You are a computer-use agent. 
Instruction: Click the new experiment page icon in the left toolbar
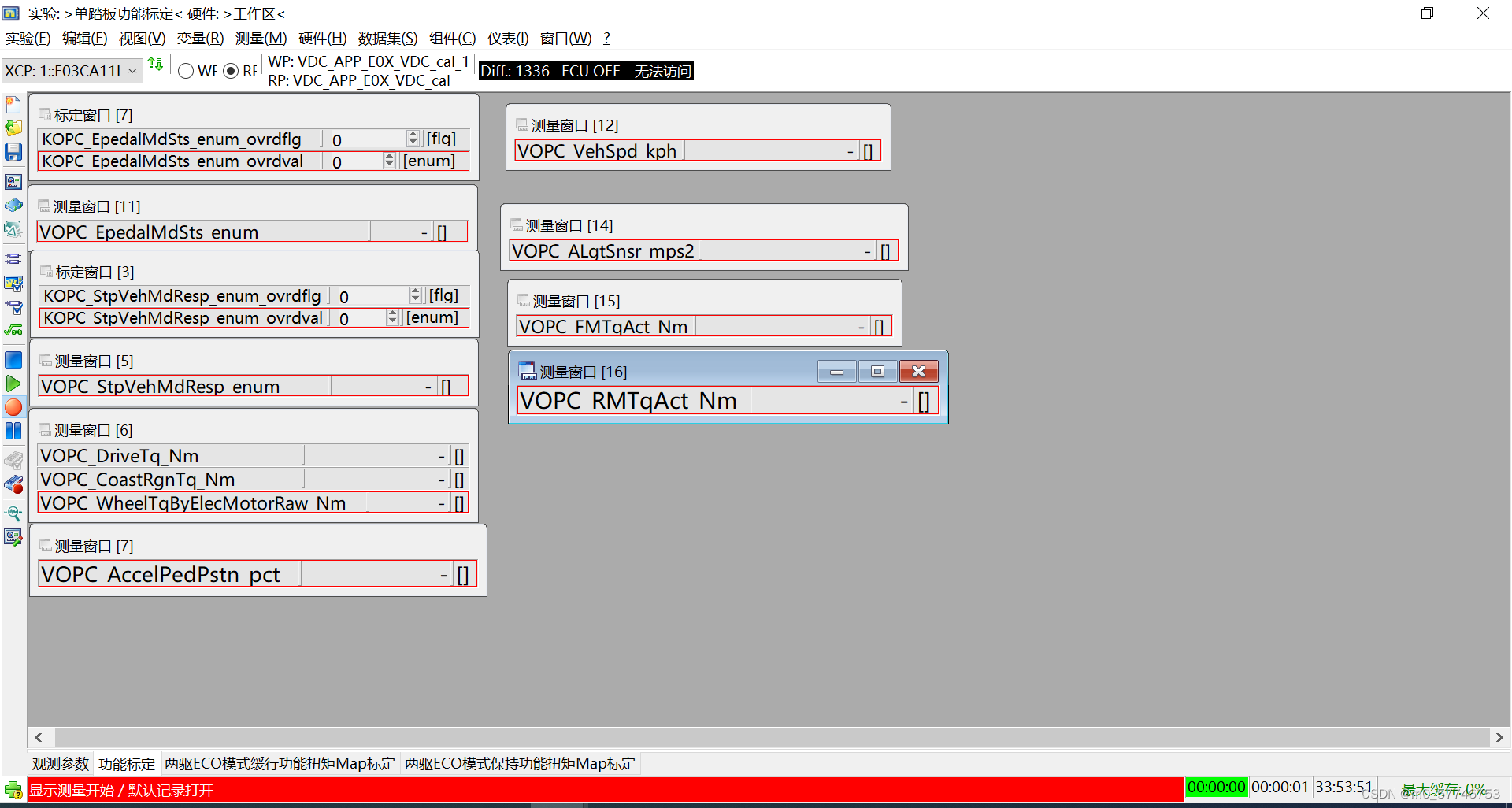(x=13, y=105)
